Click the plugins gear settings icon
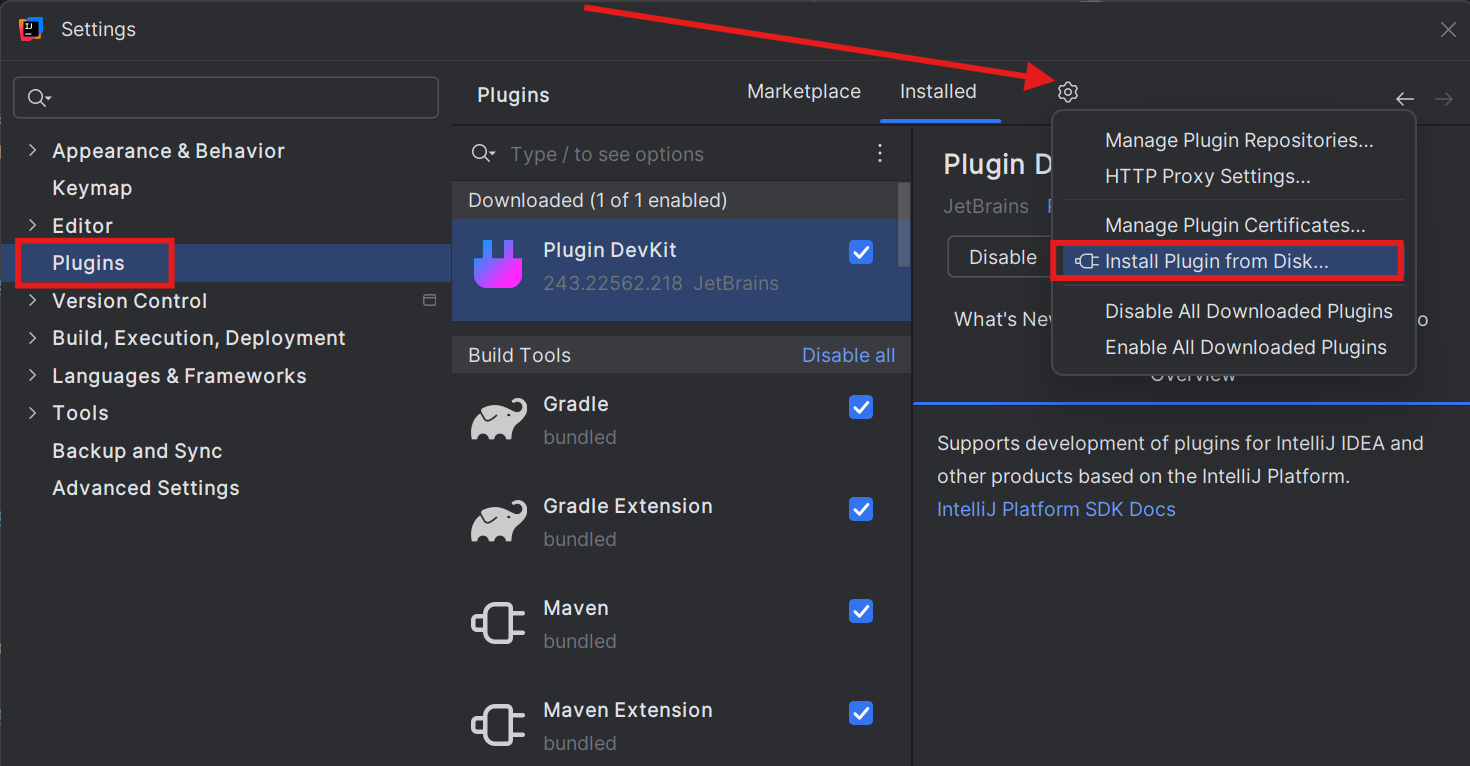This screenshot has width=1470, height=766. pos(1068,92)
